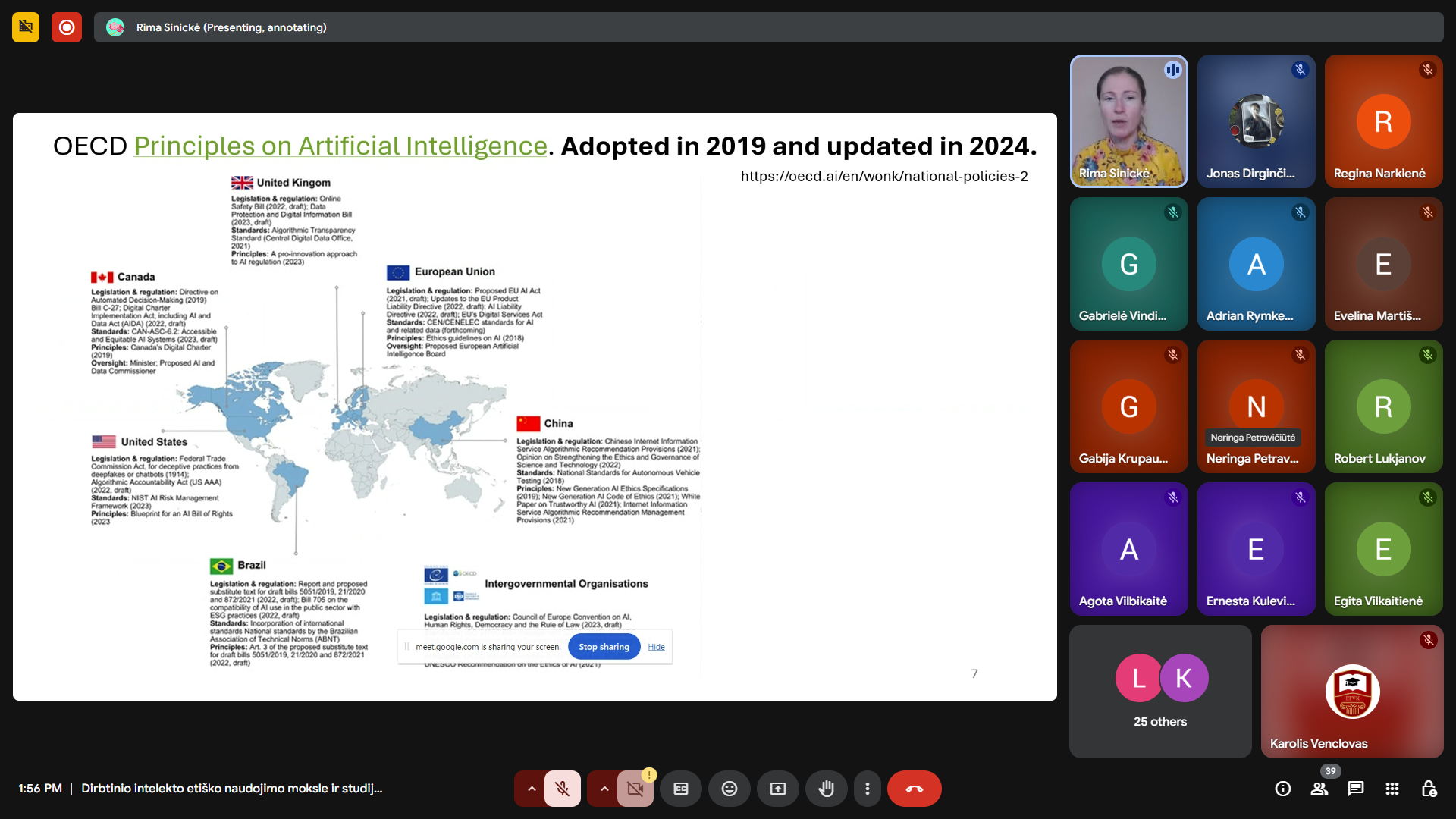Raise hand in the meeting

827,789
